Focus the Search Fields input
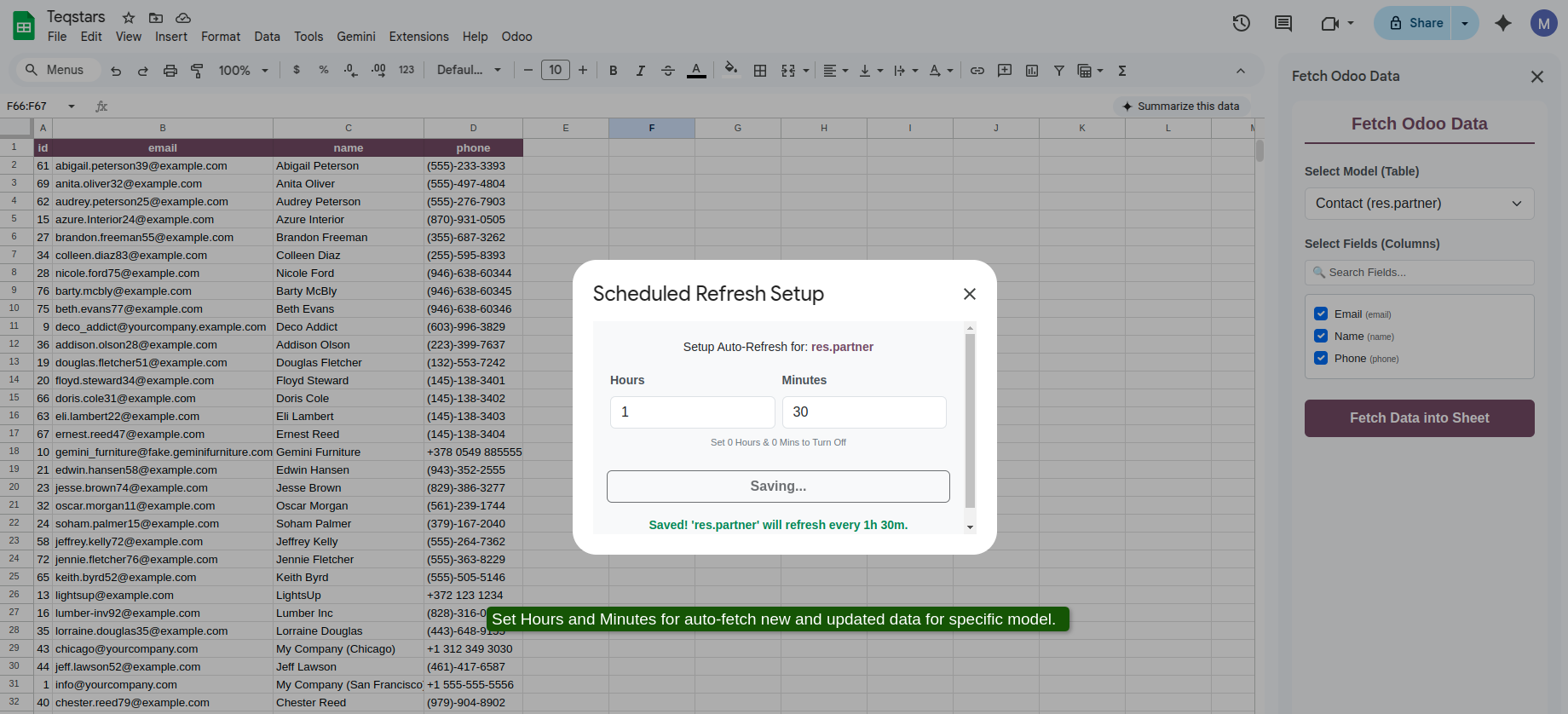The height and width of the screenshot is (714, 1568). 1419,273
